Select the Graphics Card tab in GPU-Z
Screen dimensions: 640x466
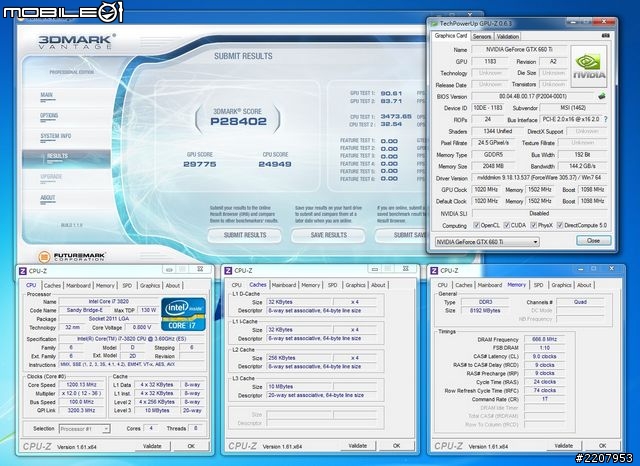click(x=450, y=36)
